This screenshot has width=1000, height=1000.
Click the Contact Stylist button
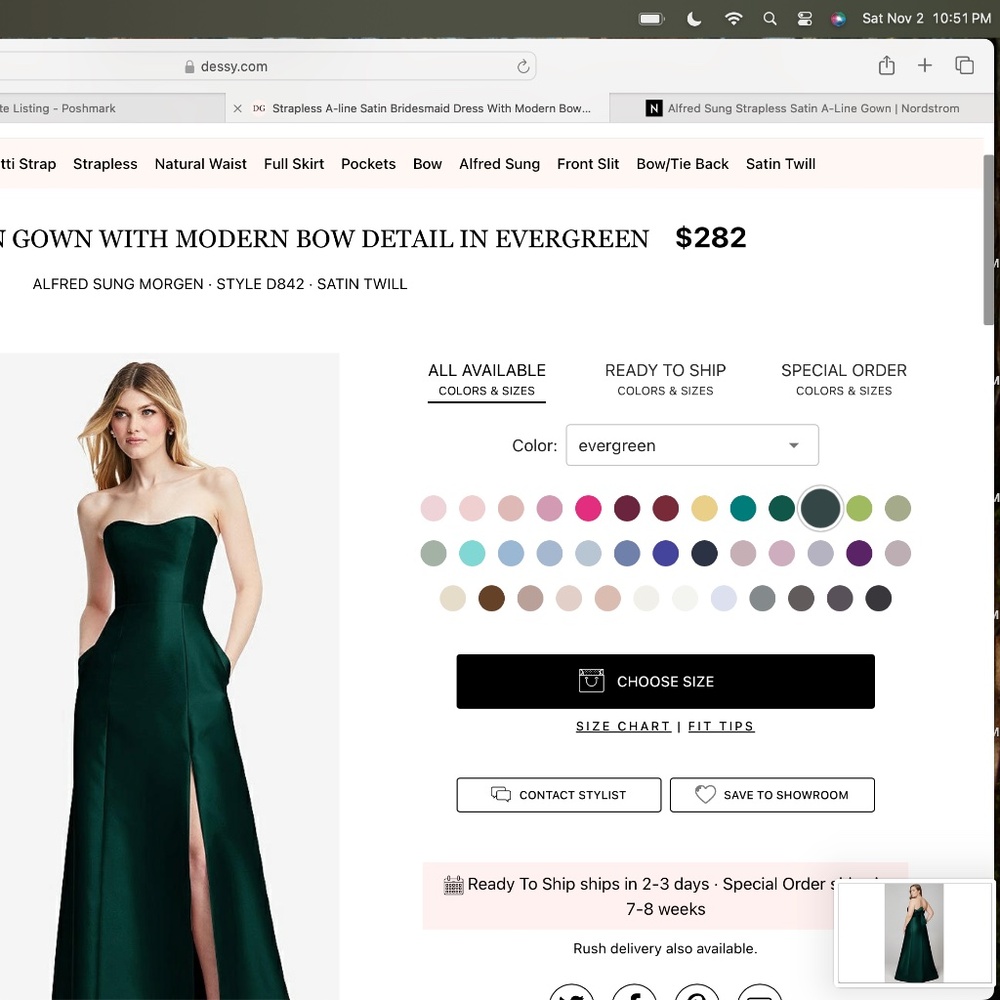click(559, 795)
